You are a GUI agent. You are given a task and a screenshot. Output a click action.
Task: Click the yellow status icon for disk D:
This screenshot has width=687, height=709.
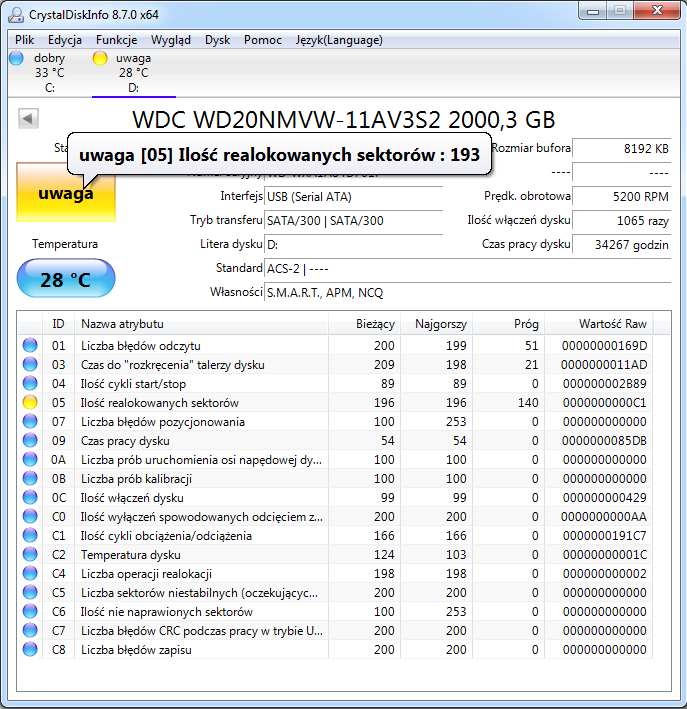click(x=100, y=58)
